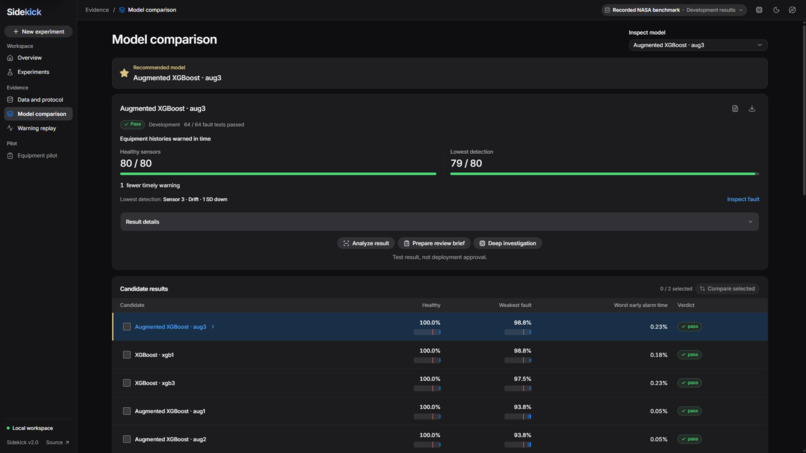
Task: Sort by the Weakest fault column header
Action: pos(515,305)
